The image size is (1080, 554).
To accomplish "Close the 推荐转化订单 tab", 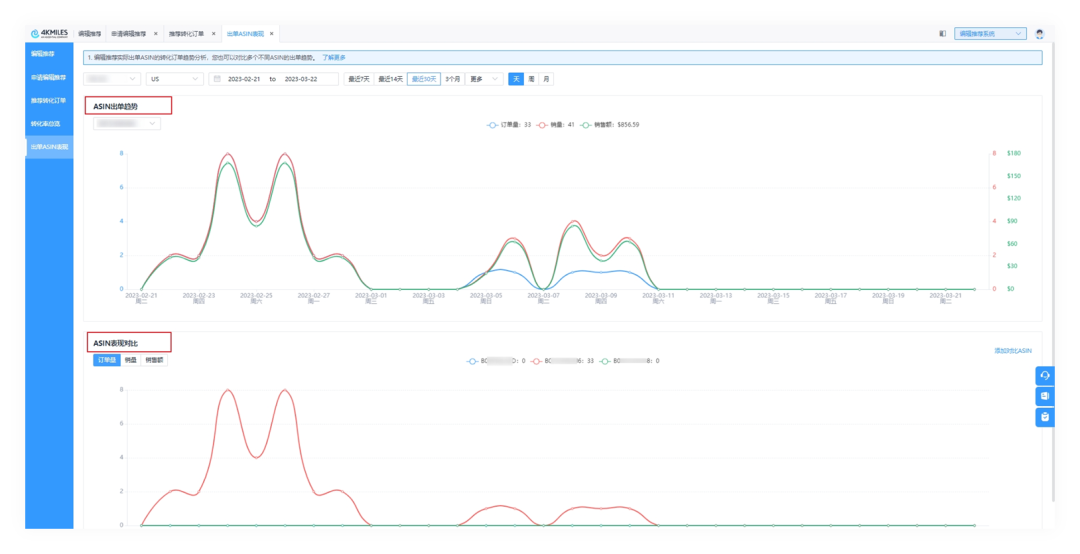I will point(214,34).
